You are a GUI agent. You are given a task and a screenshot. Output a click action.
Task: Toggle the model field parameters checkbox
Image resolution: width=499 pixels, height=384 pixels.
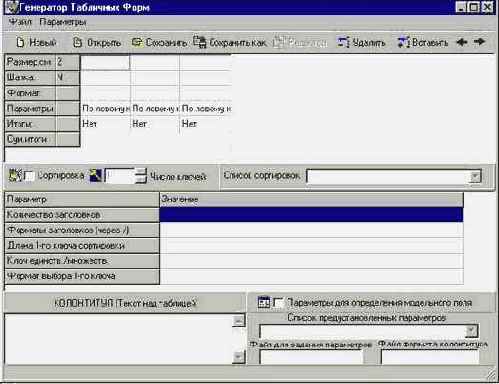tap(278, 303)
